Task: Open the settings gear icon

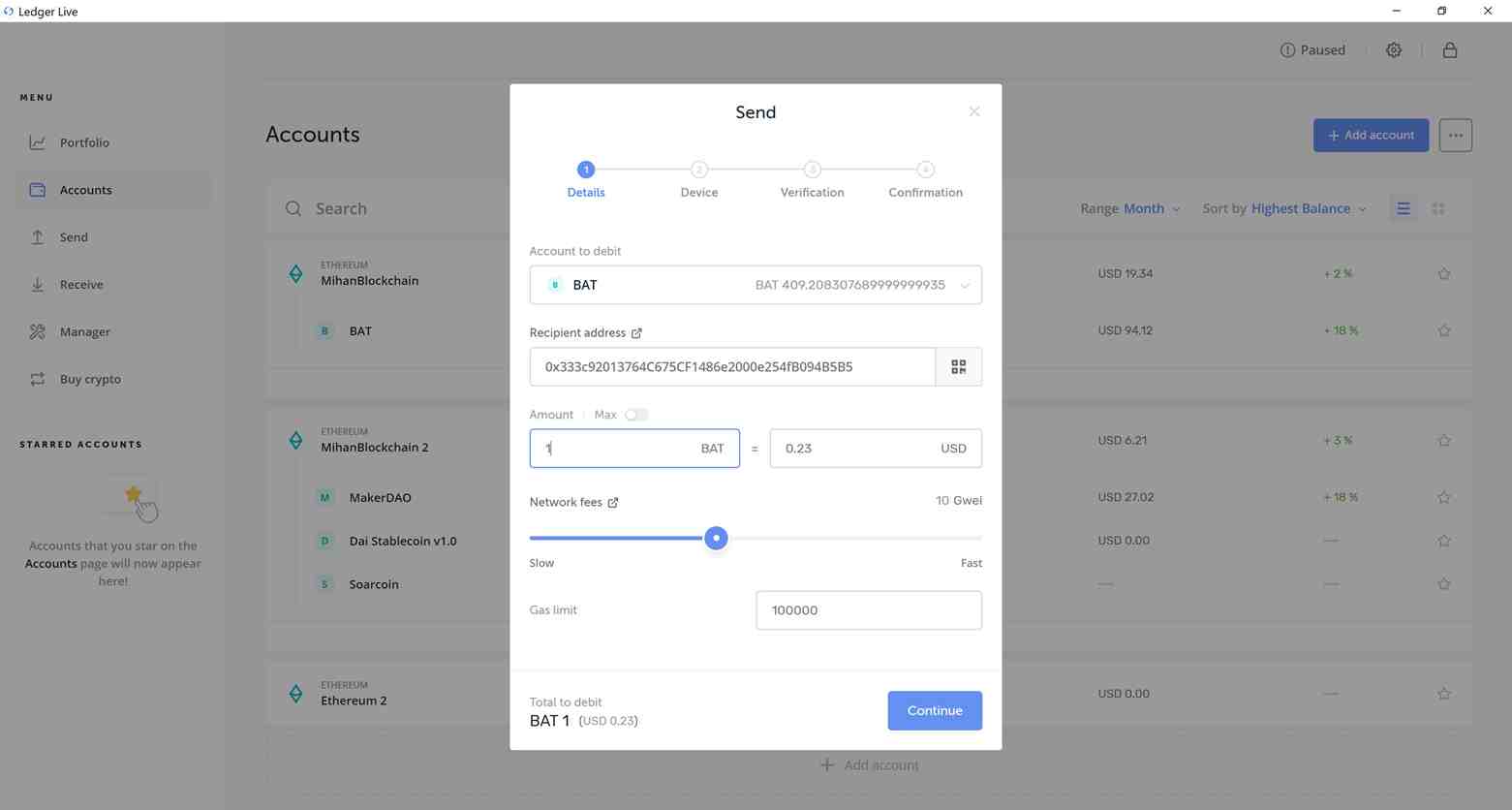Action: tap(1394, 50)
